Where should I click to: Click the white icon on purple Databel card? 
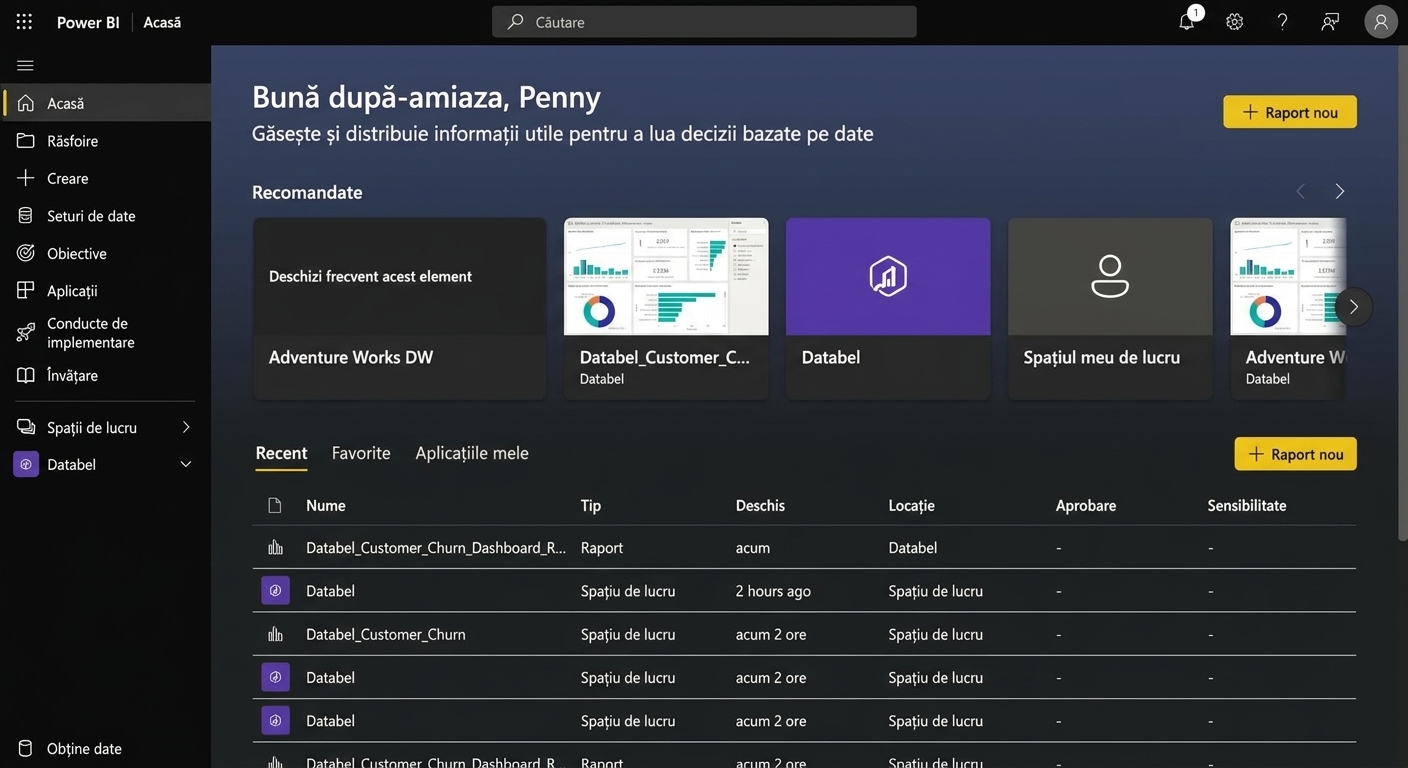pyautogui.click(x=888, y=277)
